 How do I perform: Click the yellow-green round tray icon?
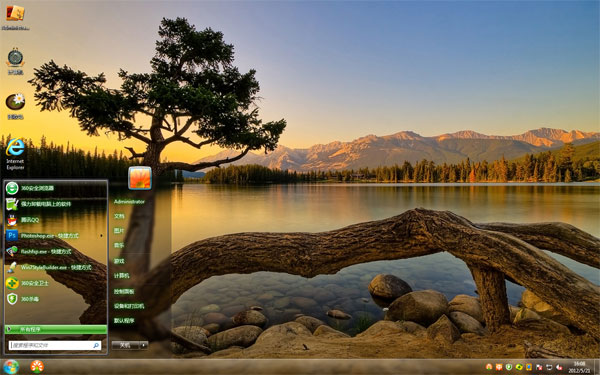click(x=519, y=367)
